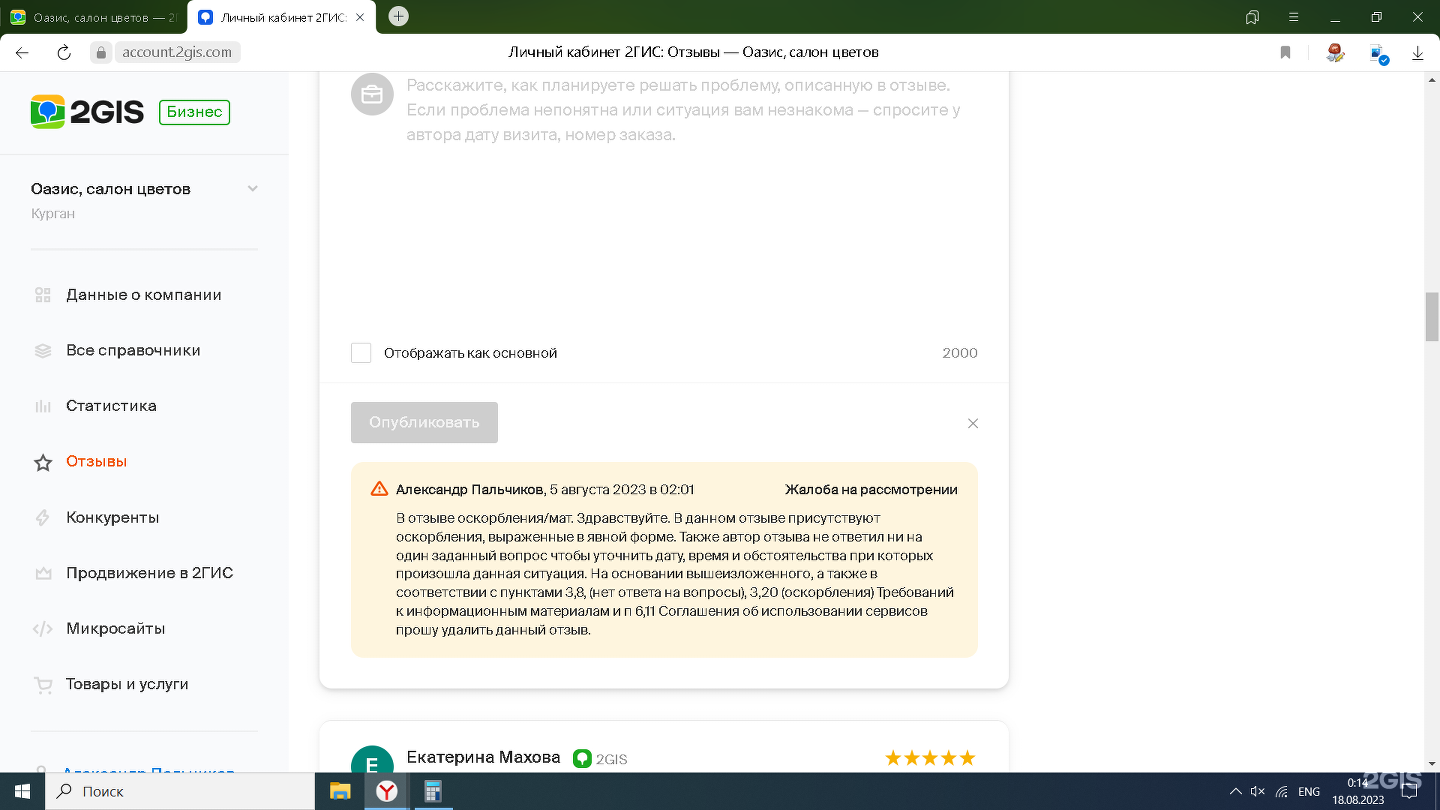Reload the page with refresh icon
The image size is (1440, 810).
64,52
